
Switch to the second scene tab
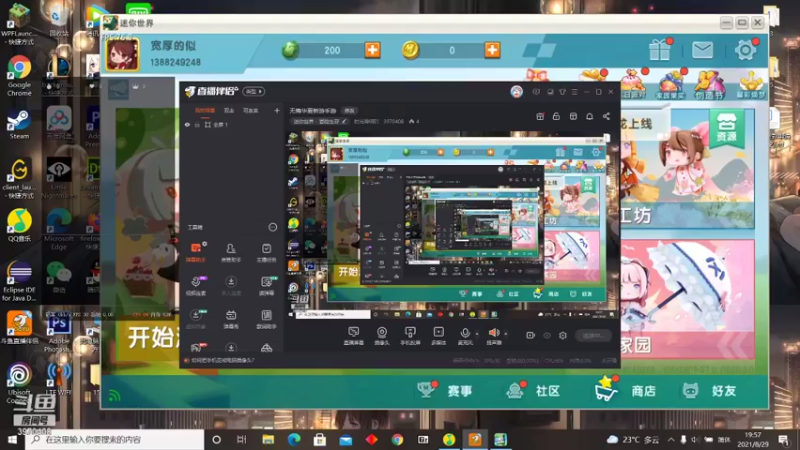(229, 111)
